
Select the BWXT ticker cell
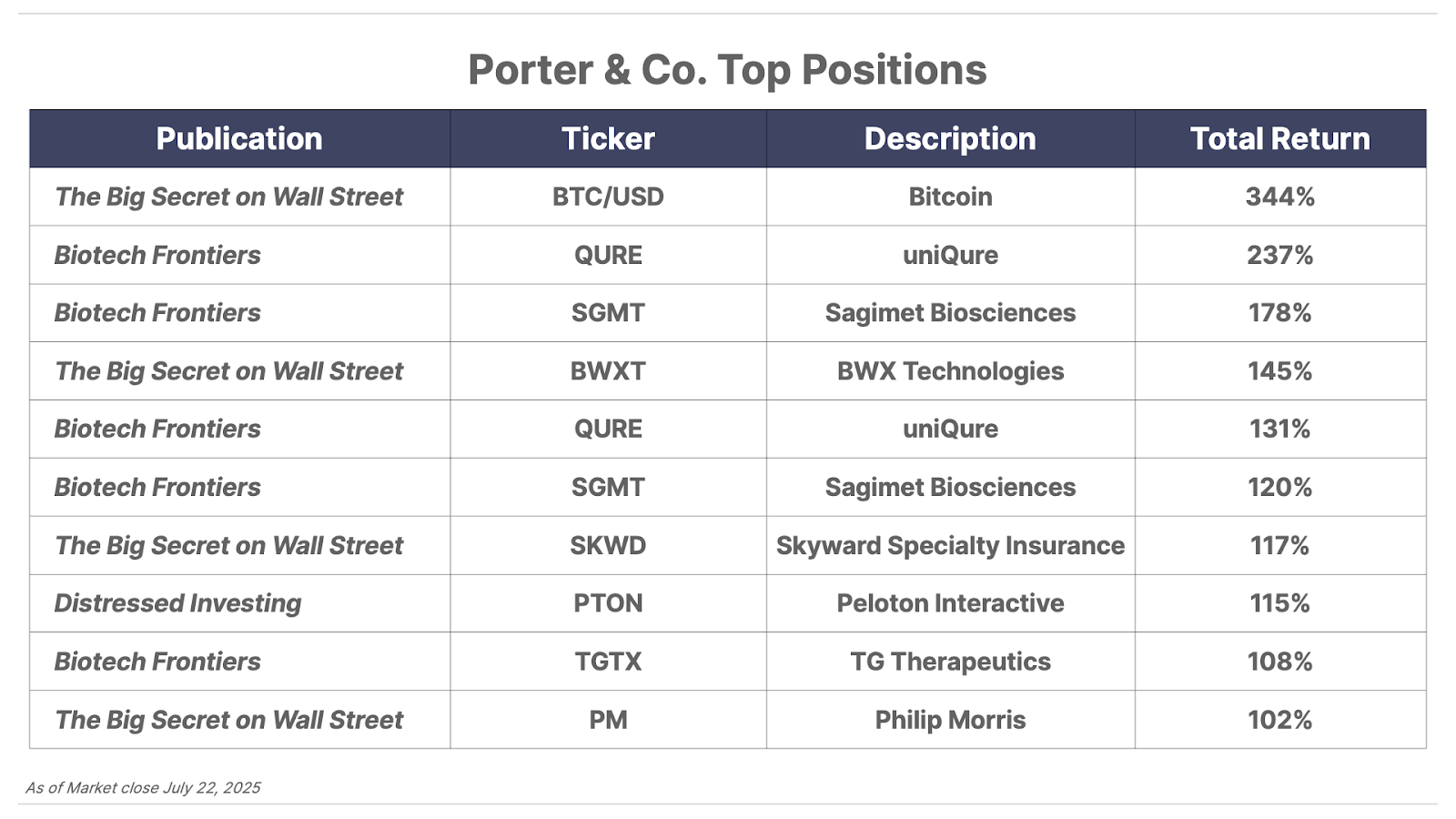[608, 371]
